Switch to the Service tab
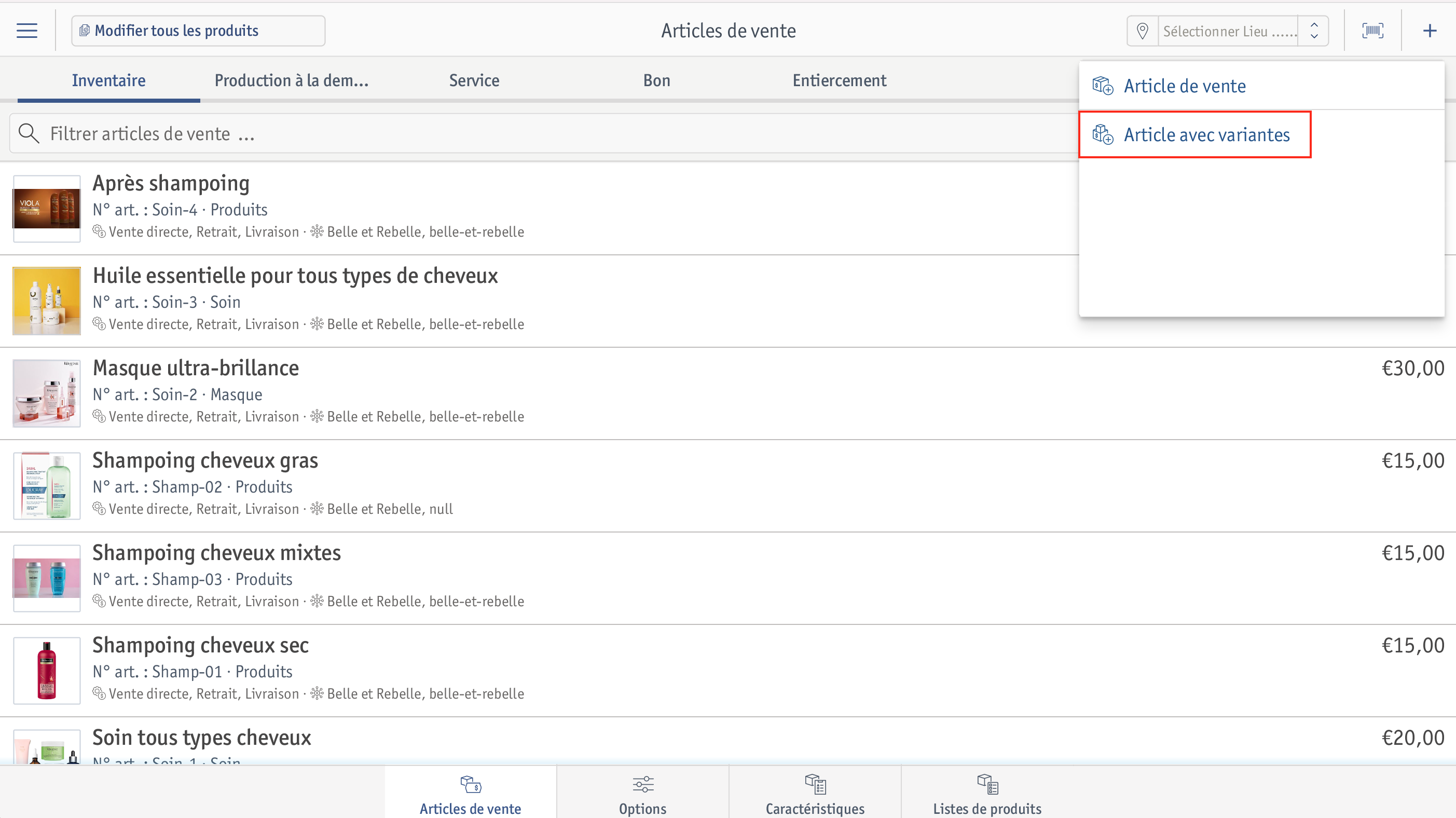Screen dimensions: 1456x818 point(474,80)
